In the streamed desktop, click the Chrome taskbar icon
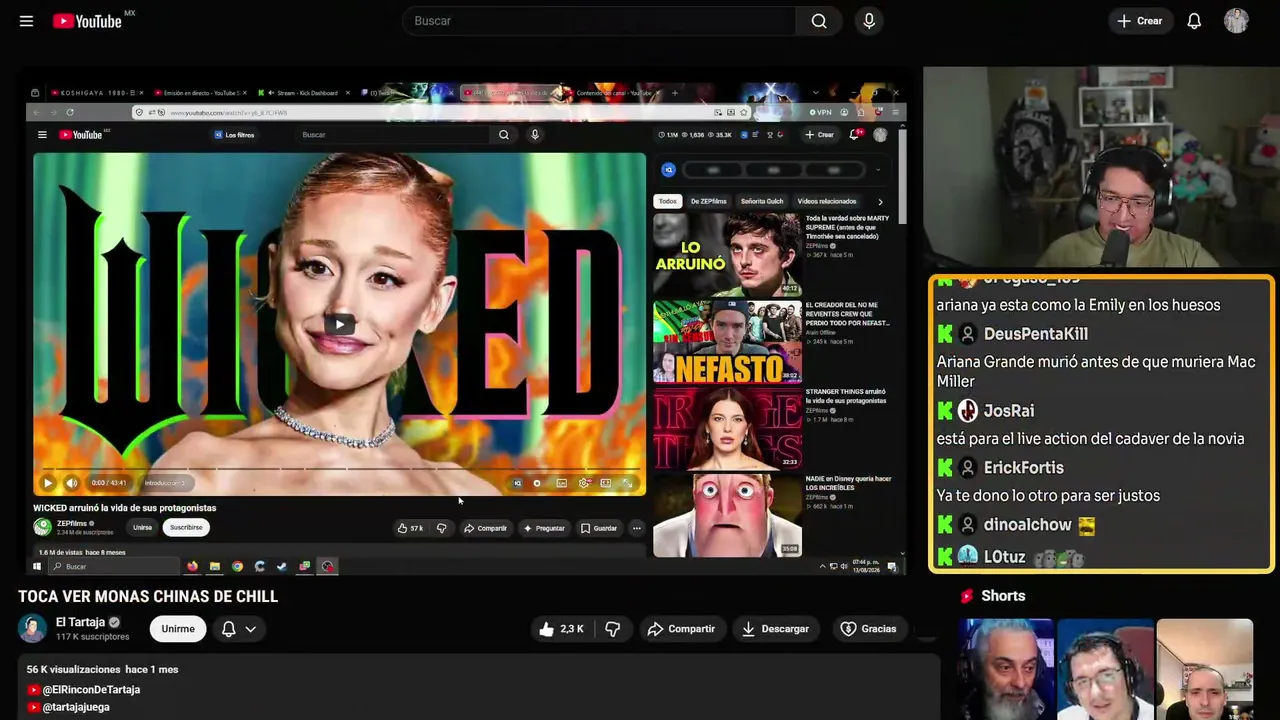Screen dimensions: 1280x720 pos(237,566)
